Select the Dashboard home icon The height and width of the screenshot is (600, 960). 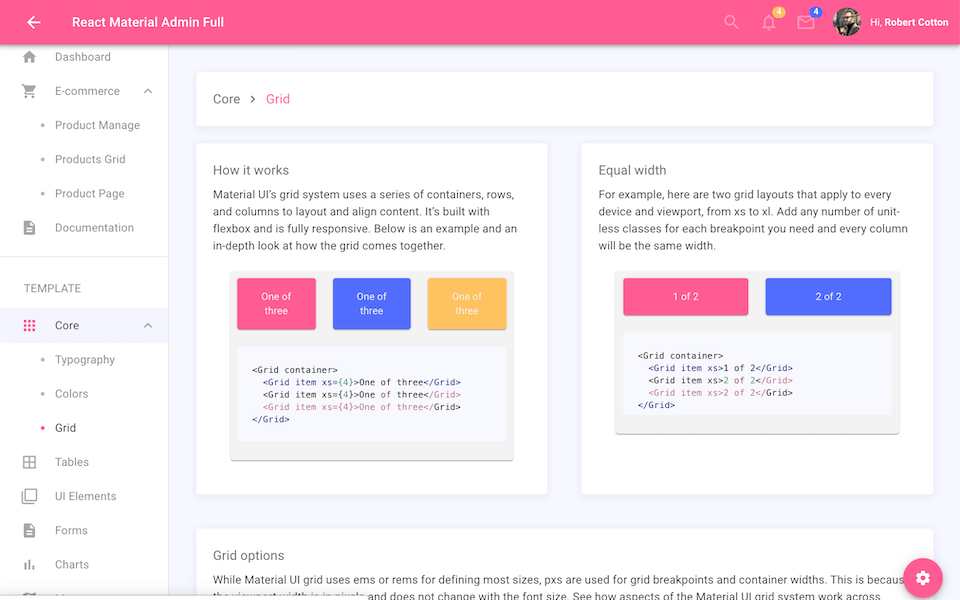[x=30, y=57]
